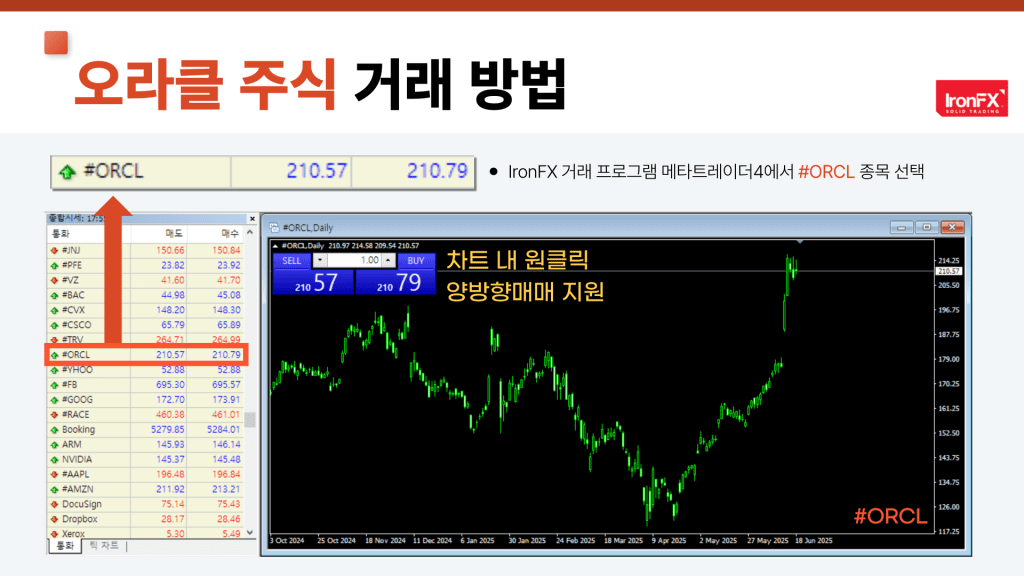The height and width of the screenshot is (576, 1024).
Task: Click NVIDIA's ask price 145.48
Action: [x=226, y=460]
